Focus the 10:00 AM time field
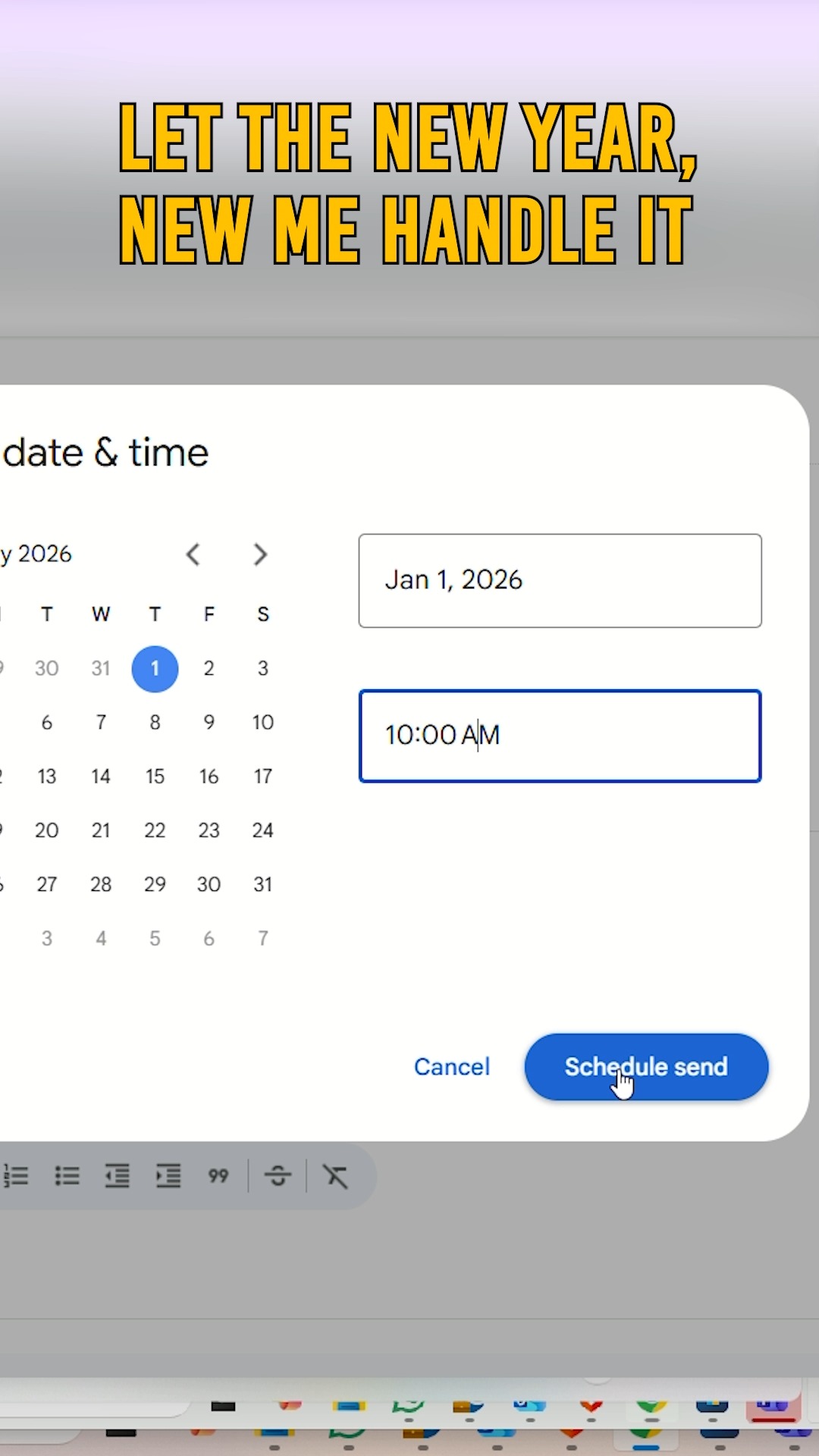819x1456 pixels. click(560, 736)
